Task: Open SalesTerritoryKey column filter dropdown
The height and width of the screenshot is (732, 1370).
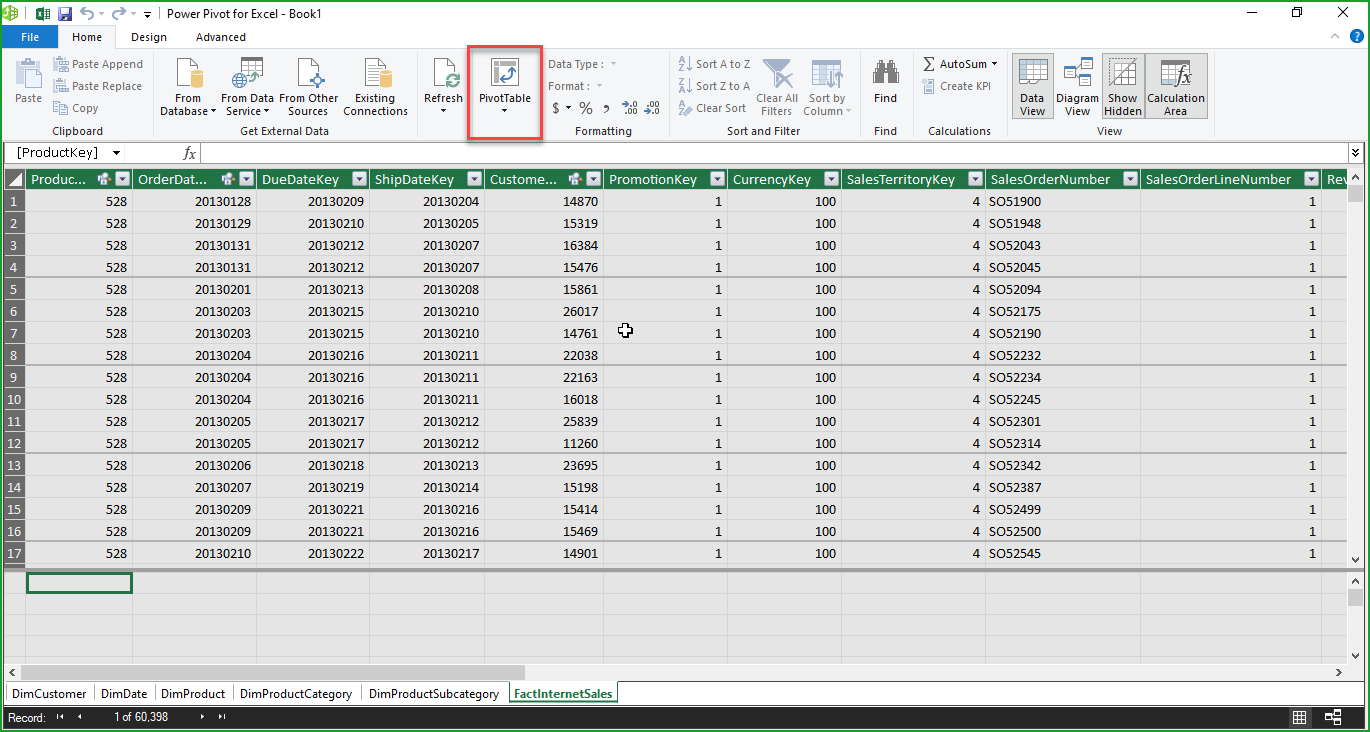Action: coord(975,180)
